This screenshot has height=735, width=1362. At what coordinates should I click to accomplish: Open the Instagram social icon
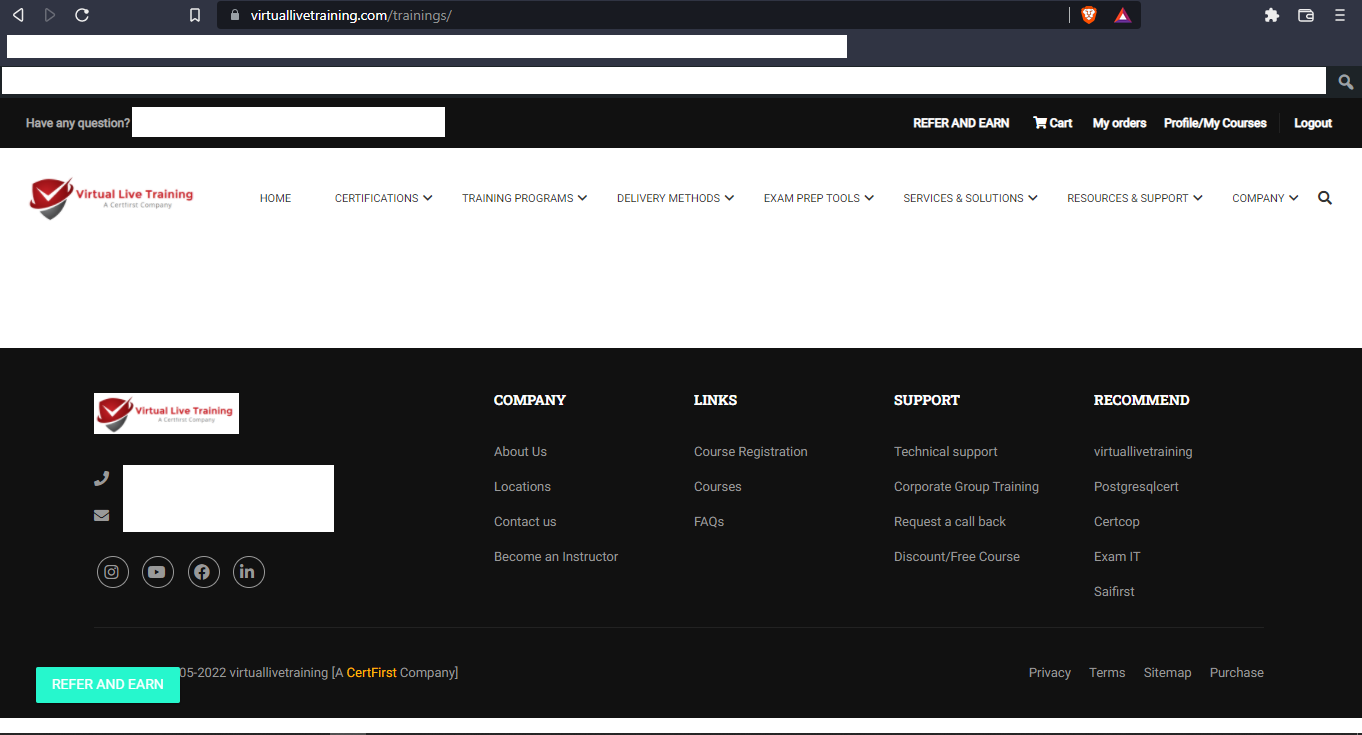pyautogui.click(x=113, y=572)
